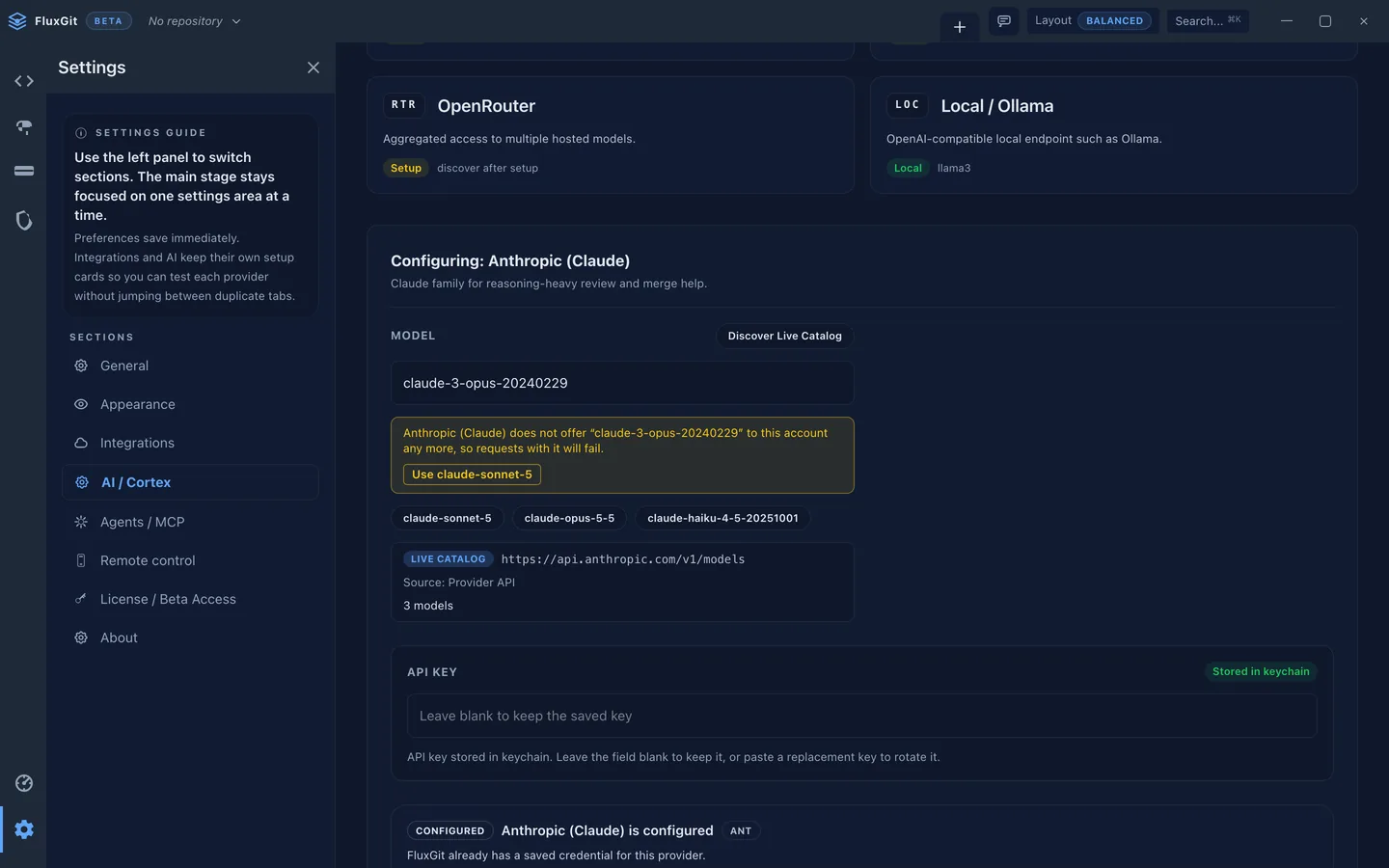This screenshot has height=868, width=1389.
Task: Click the key icon next to License / Beta Access
Action: pyautogui.click(x=81, y=599)
